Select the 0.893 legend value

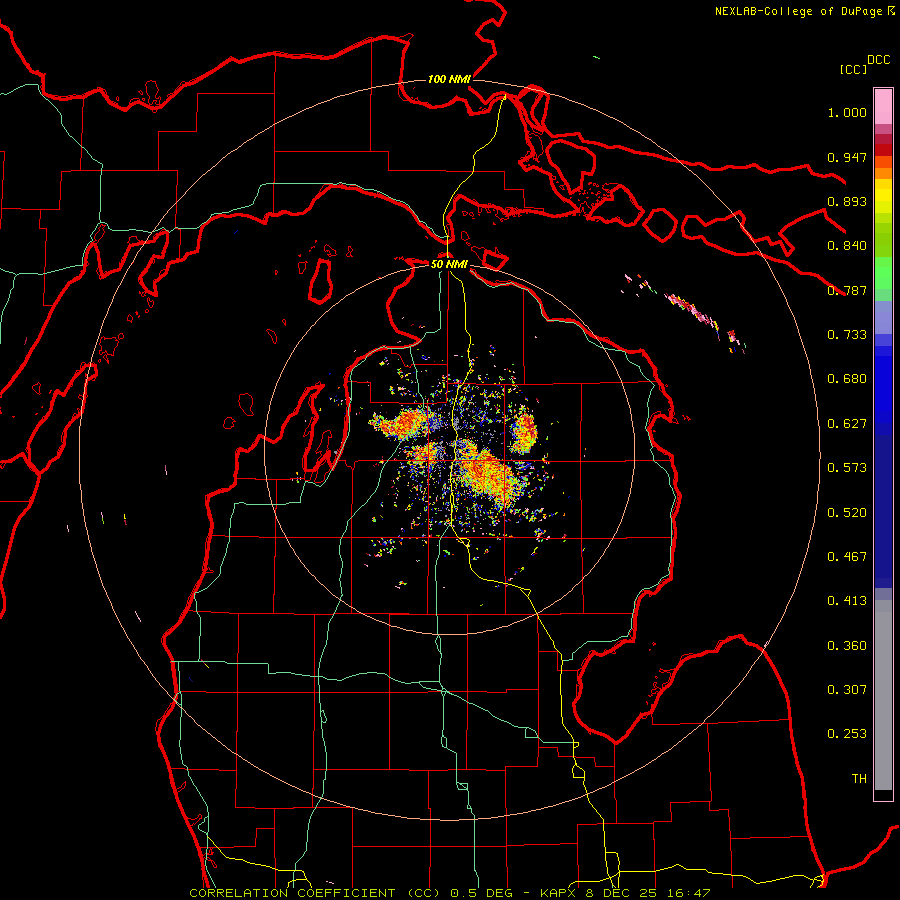[x=847, y=201]
